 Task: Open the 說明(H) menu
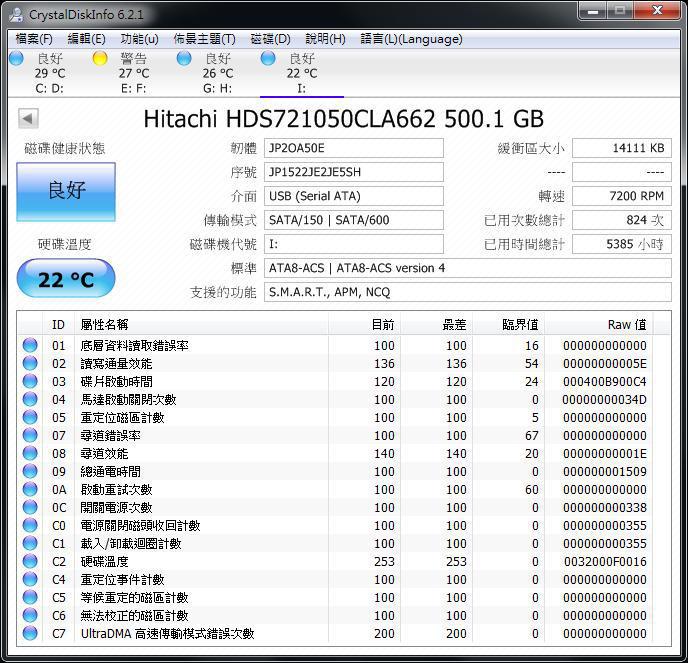(x=325, y=39)
